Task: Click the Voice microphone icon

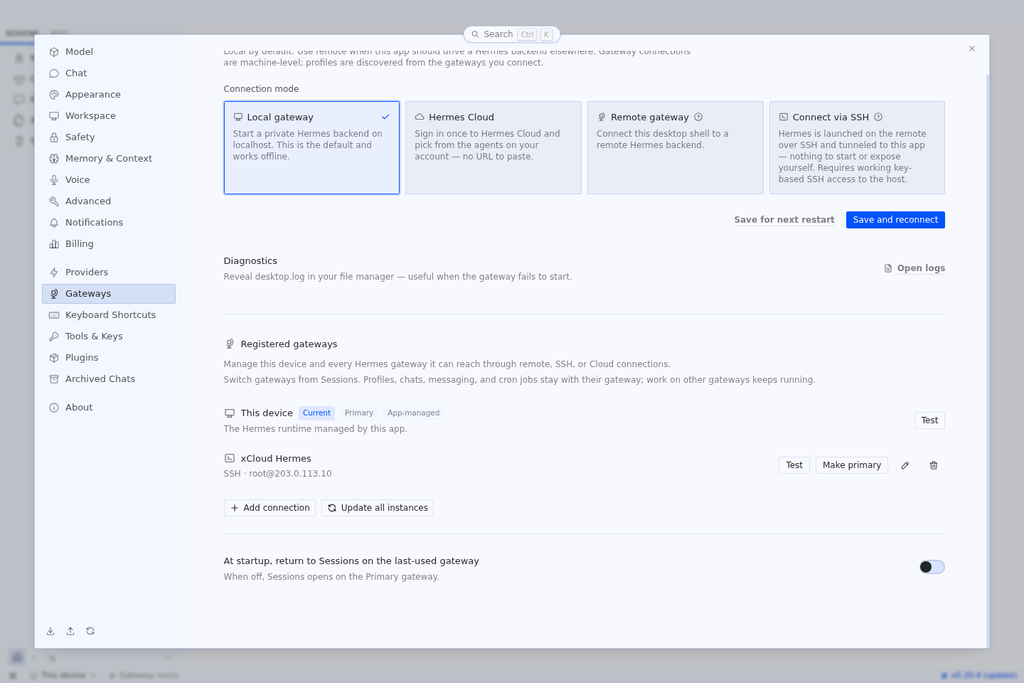Action: pos(54,180)
